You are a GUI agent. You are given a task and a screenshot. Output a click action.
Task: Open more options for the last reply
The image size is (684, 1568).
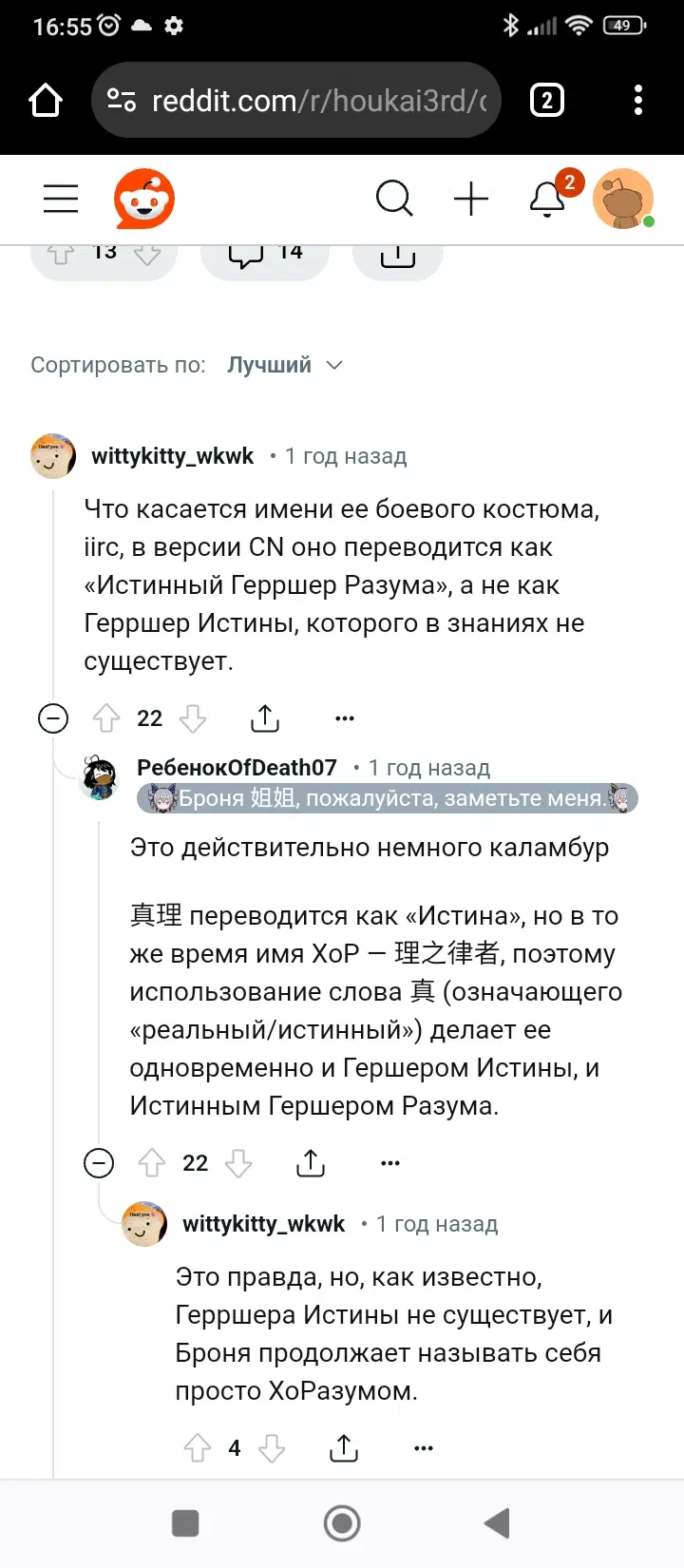[424, 1448]
